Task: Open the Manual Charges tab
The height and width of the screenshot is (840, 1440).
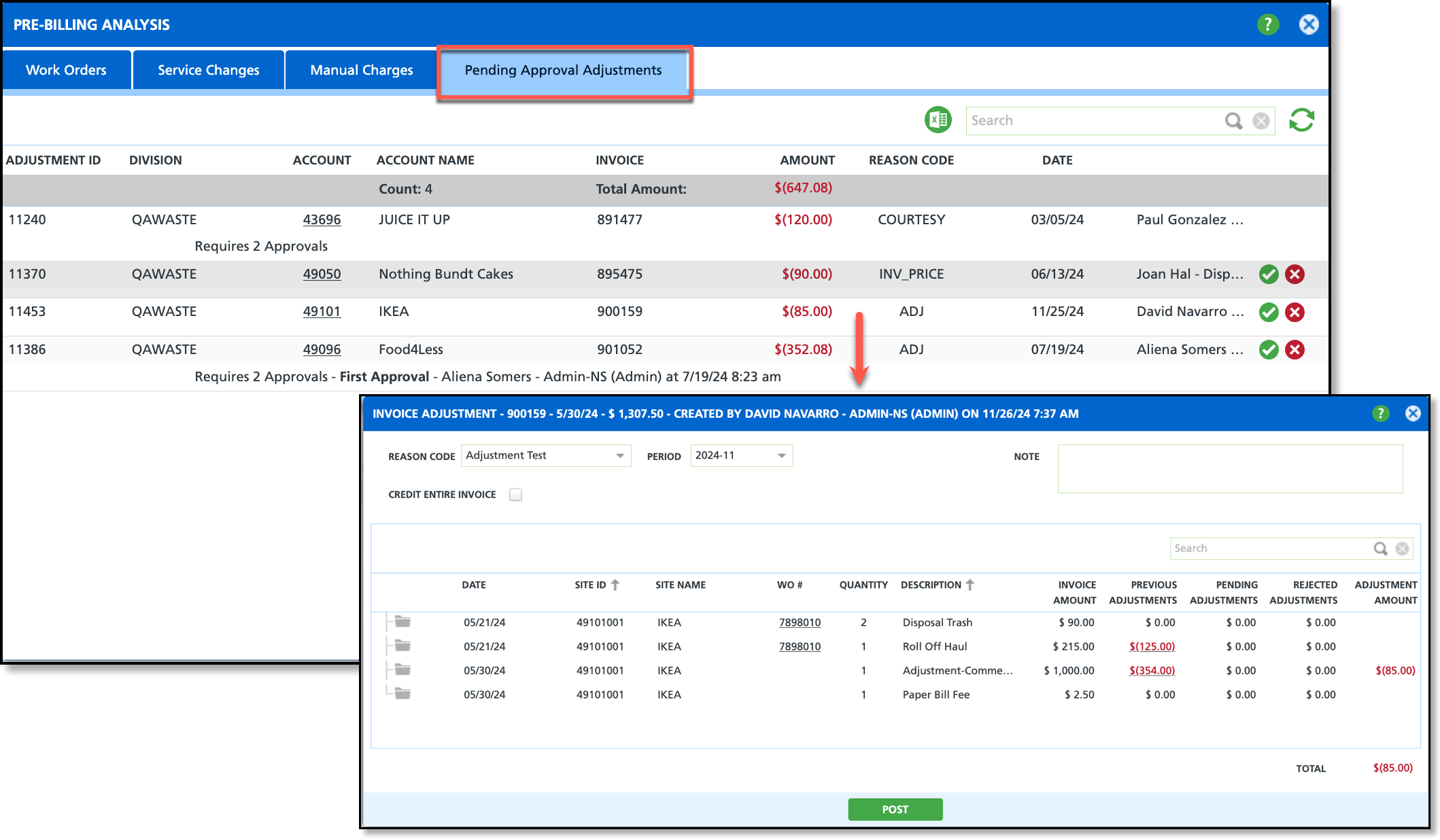Action: [361, 70]
